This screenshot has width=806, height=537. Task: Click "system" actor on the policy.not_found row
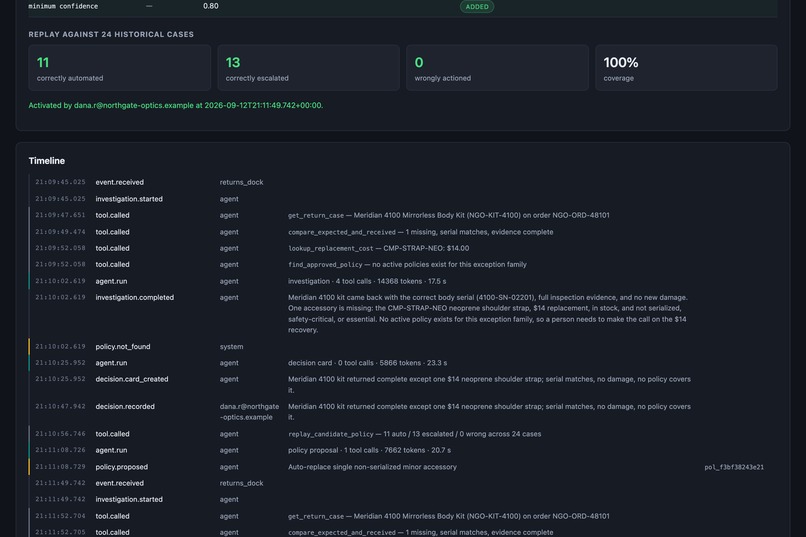pos(231,347)
